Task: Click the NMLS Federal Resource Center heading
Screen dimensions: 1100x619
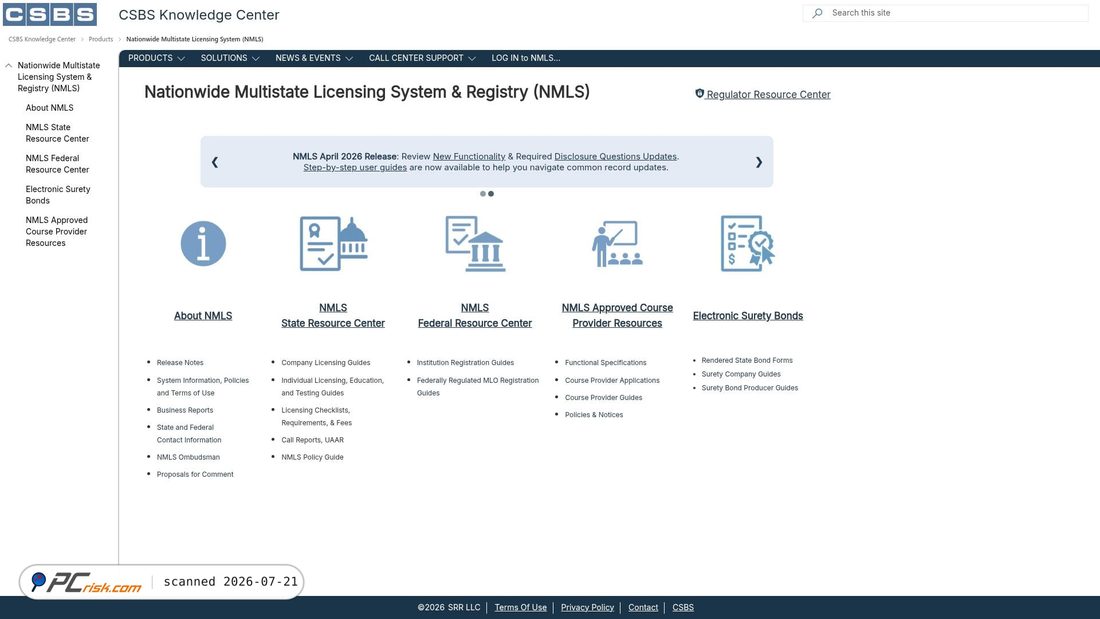Action: pyautogui.click(x=475, y=316)
